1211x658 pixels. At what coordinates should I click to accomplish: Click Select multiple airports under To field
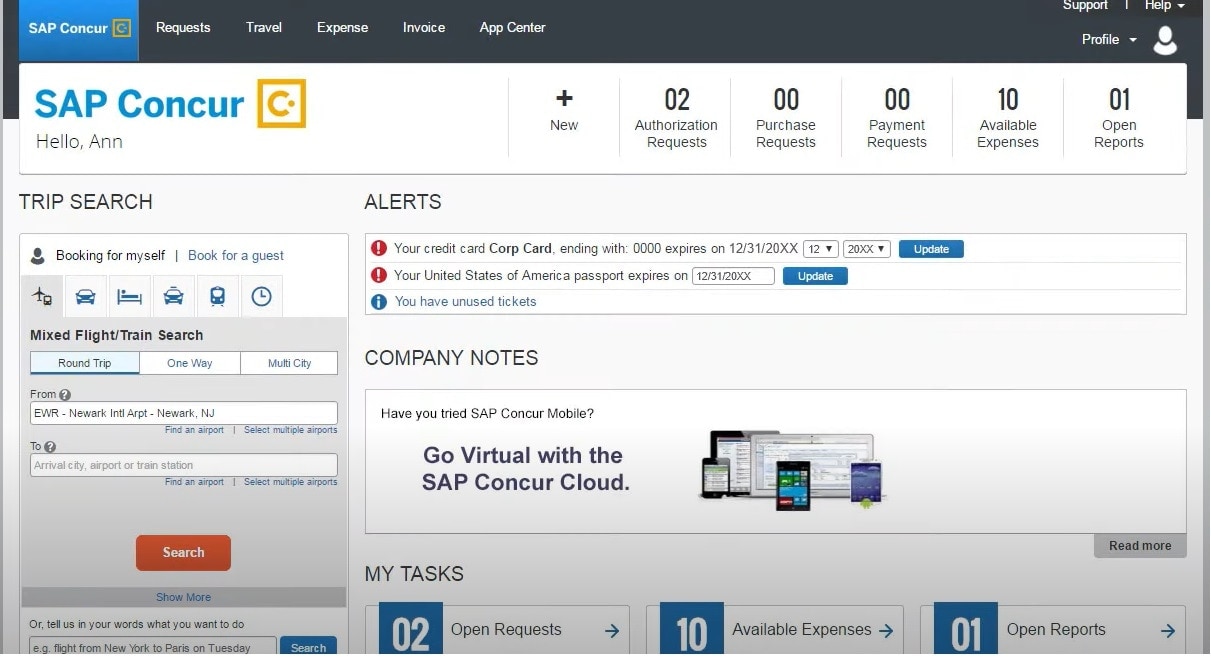coord(291,482)
